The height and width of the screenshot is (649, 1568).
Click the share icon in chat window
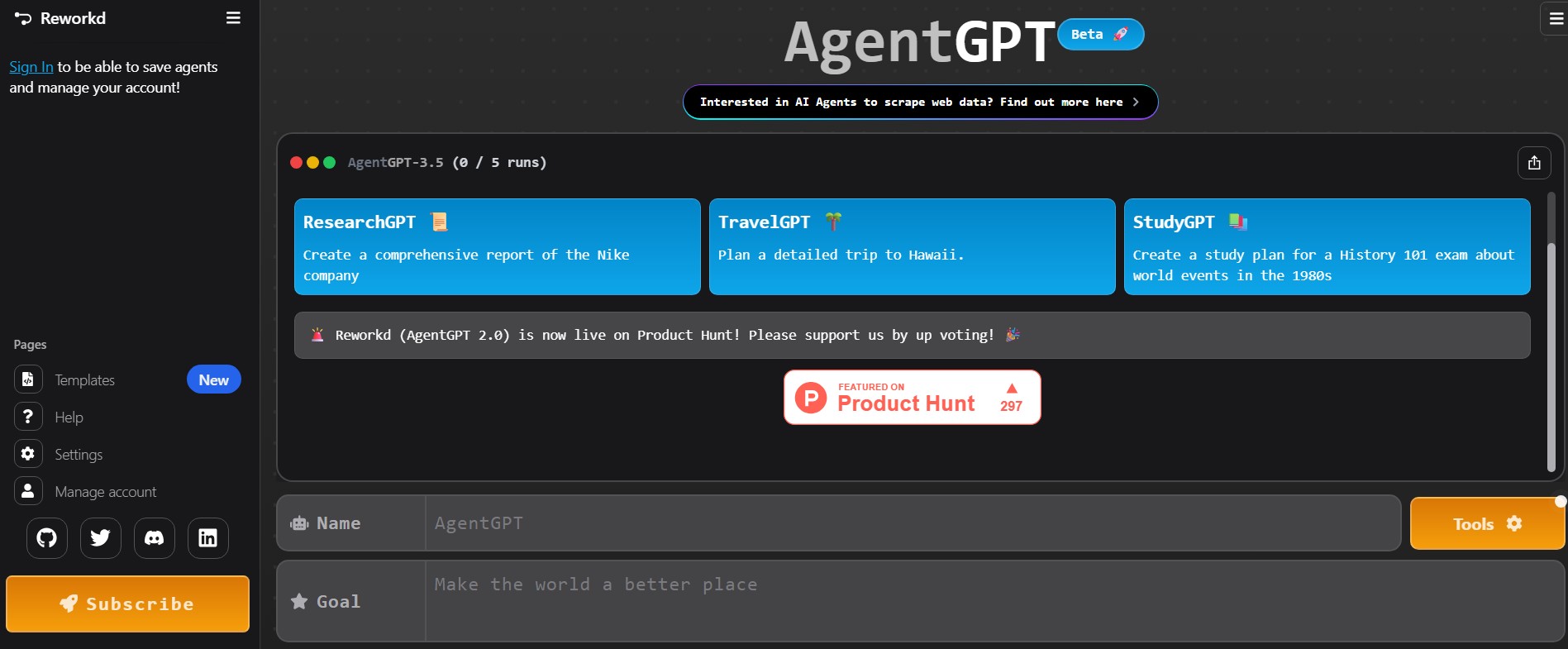[1534, 163]
